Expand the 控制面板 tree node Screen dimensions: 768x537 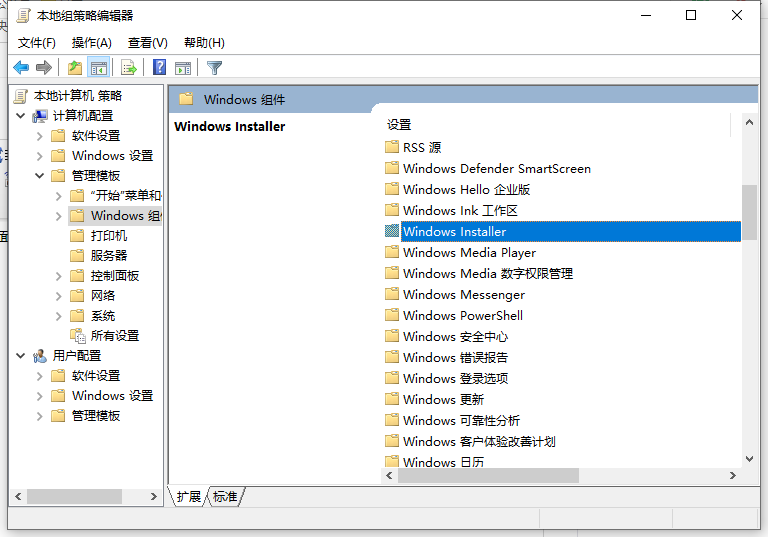pos(58,276)
